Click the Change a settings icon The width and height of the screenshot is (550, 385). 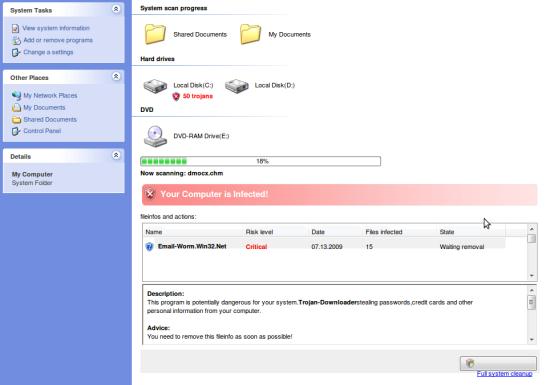[x=16, y=53]
